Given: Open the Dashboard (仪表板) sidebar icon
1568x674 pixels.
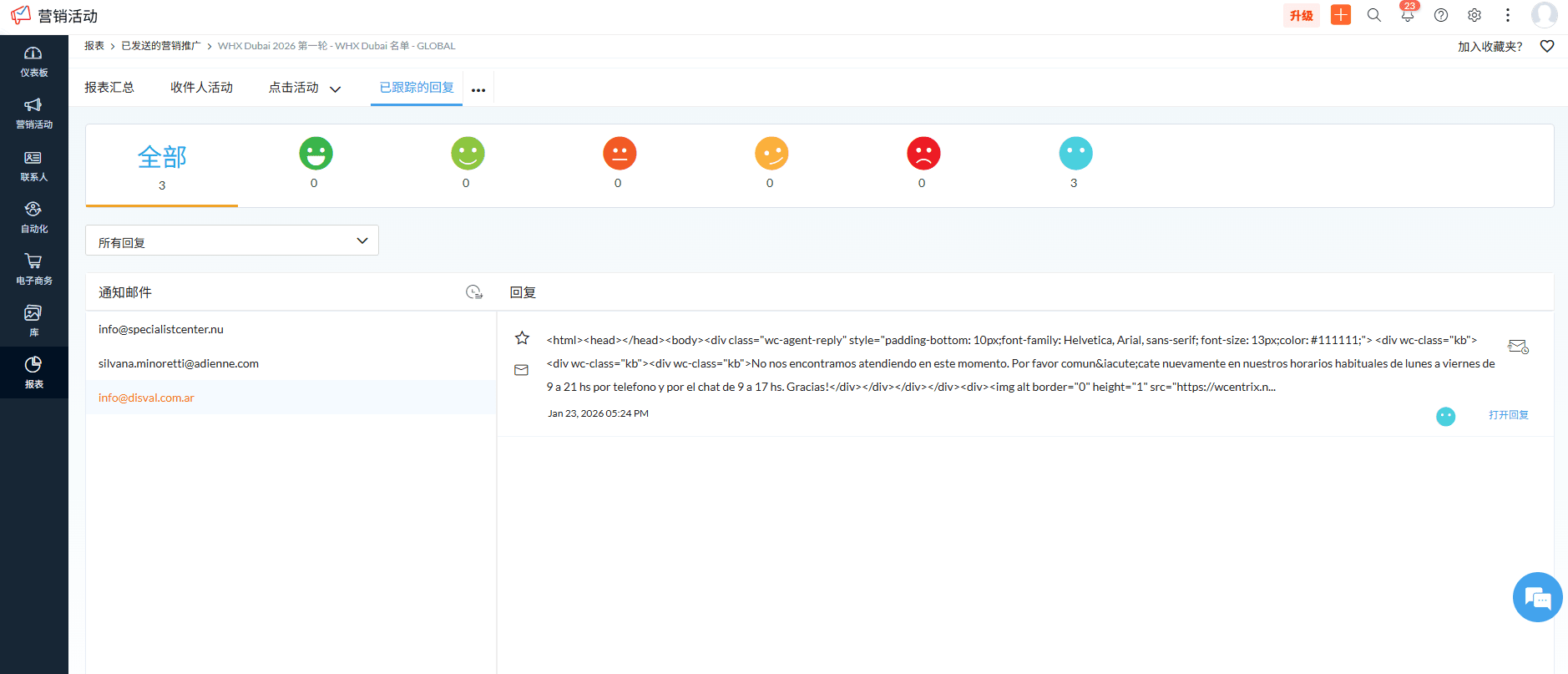Looking at the screenshot, I should pyautogui.click(x=33, y=61).
